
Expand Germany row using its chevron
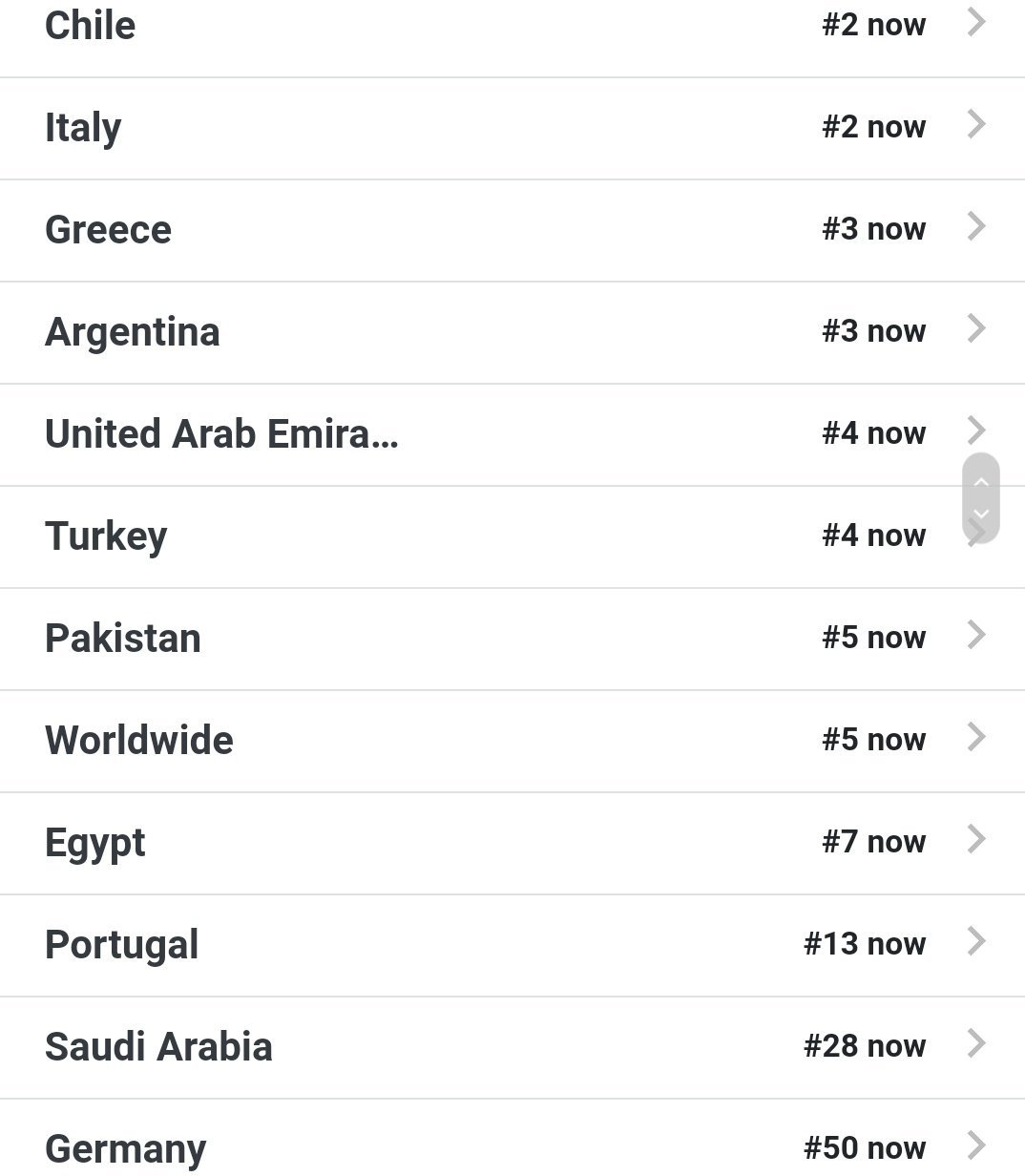tap(975, 1145)
